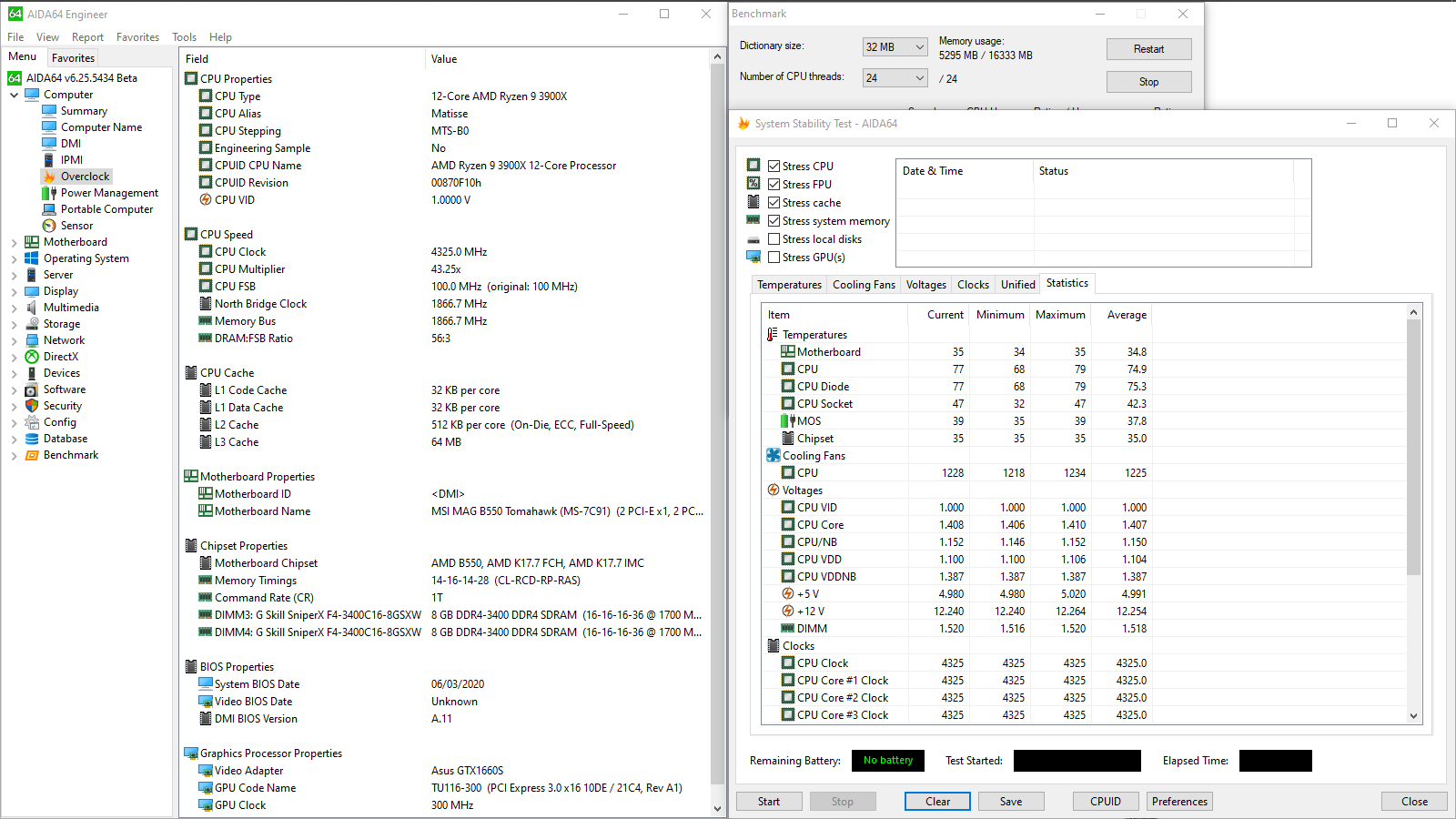The image size is (1456, 819).
Task: Select the Sensor icon in sidebar
Action: (x=49, y=226)
